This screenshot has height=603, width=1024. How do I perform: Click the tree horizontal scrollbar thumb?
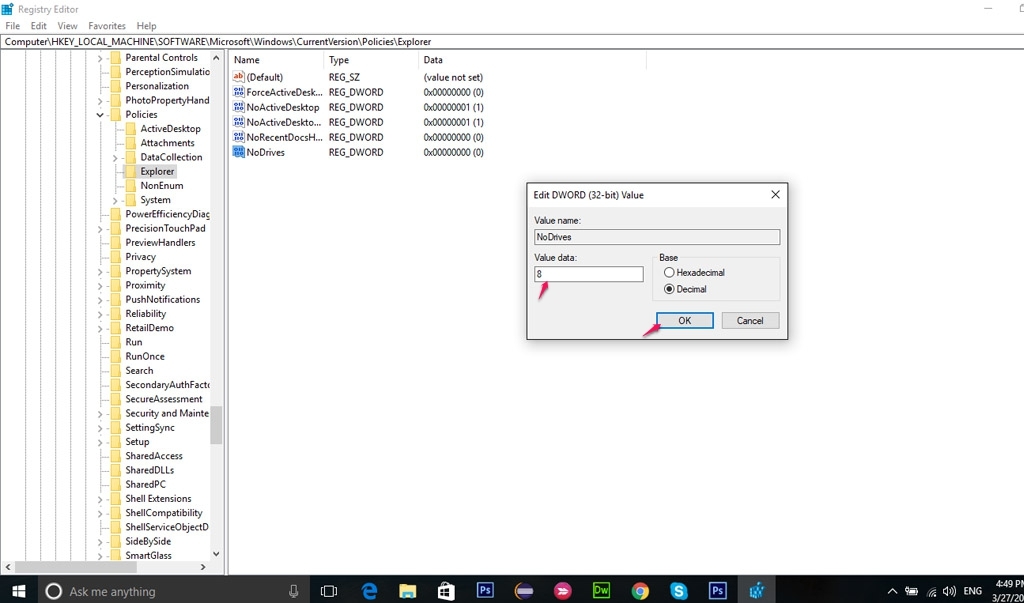click(x=78, y=567)
